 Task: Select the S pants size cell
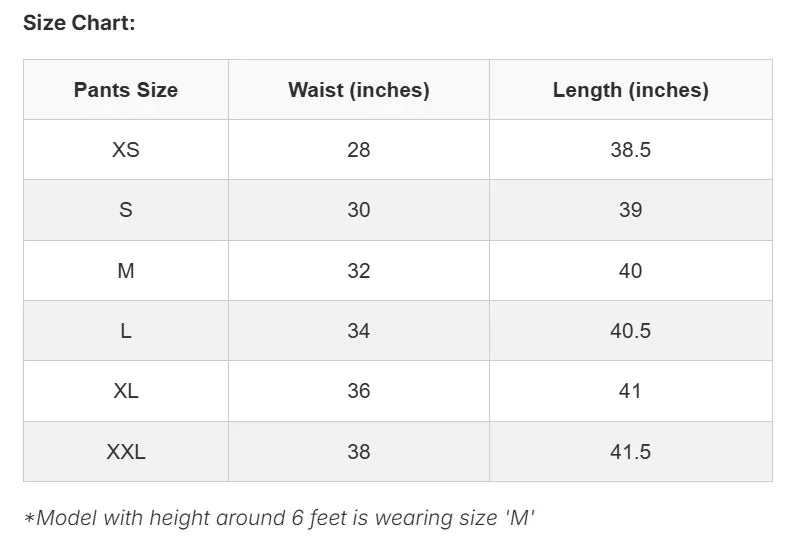click(x=126, y=210)
